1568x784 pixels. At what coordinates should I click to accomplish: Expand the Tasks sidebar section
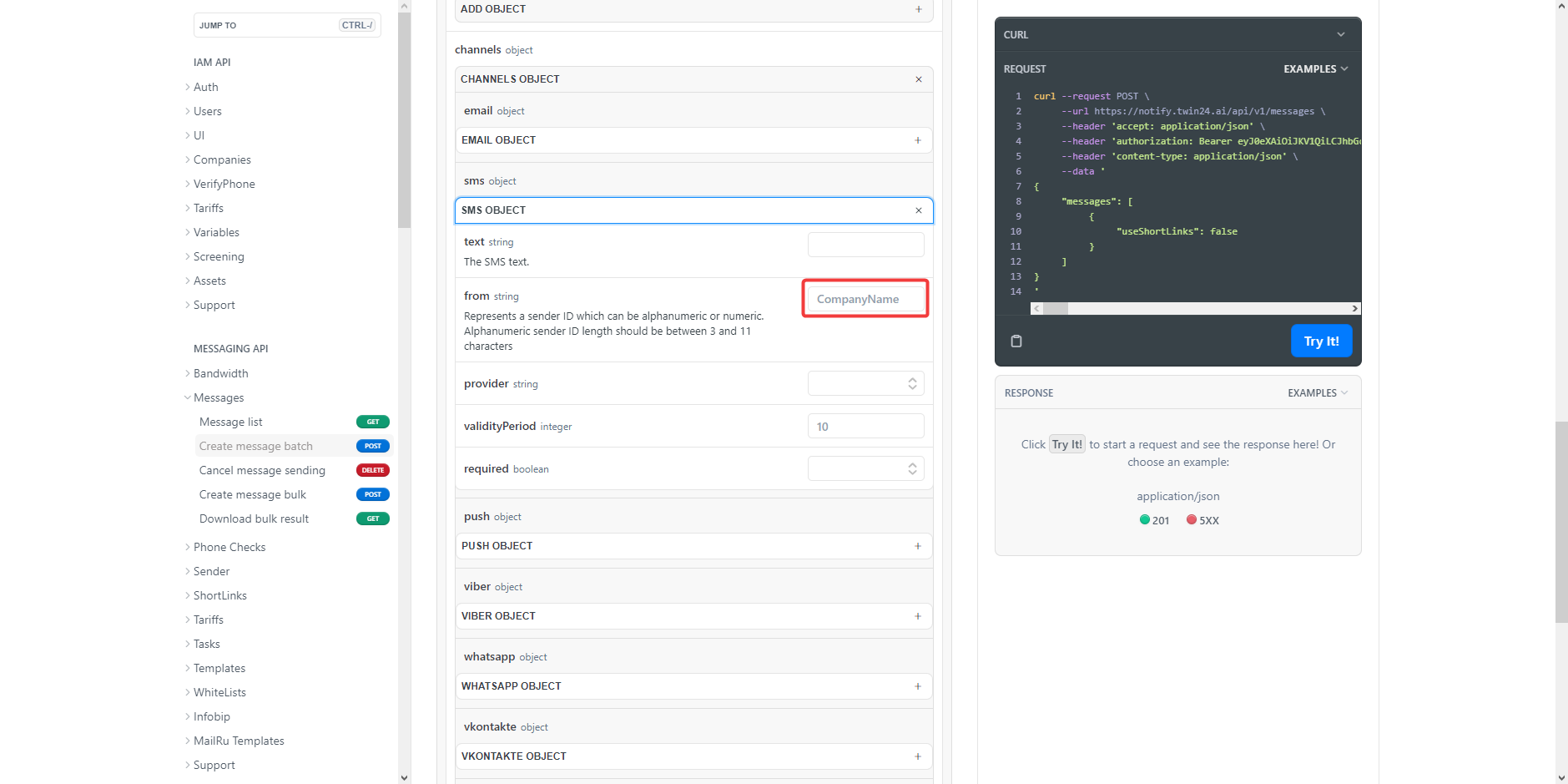pyautogui.click(x=206, y=644)
